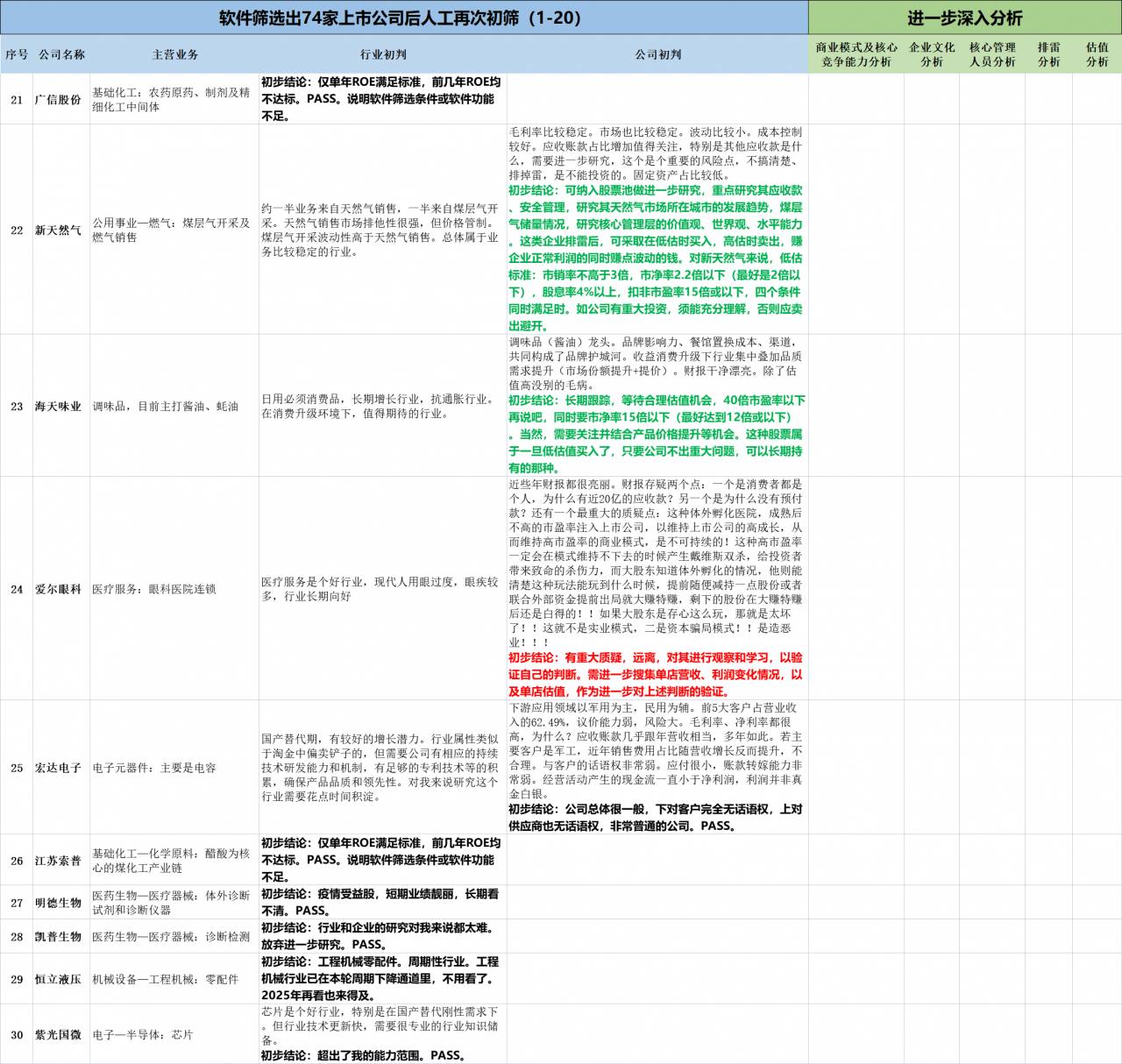Select the 行业初判 header cell

(x=383, y=54)
